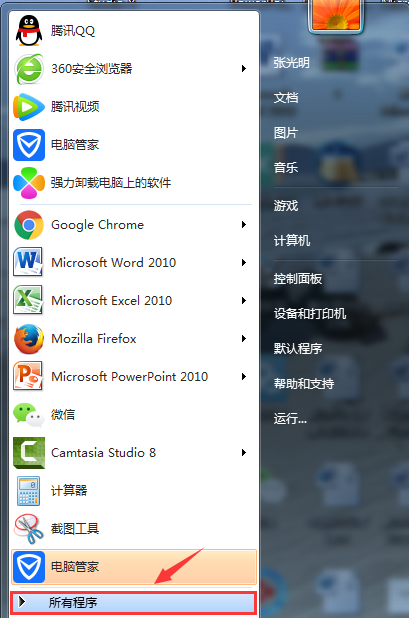Expand Microsoft PowerPoint 2010 submenu arrow
The image size is (409, 618).
pos(244,376)
